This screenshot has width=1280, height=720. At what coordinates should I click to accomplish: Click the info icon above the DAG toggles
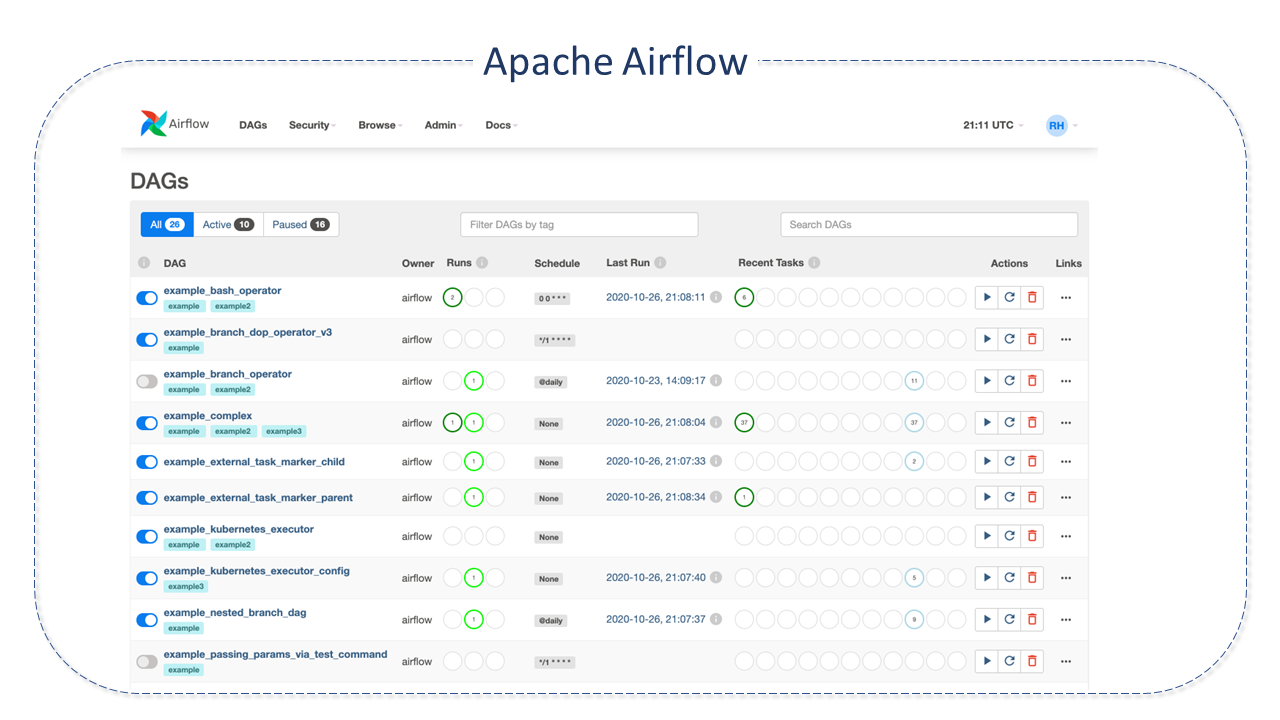(x=144, y=263)
